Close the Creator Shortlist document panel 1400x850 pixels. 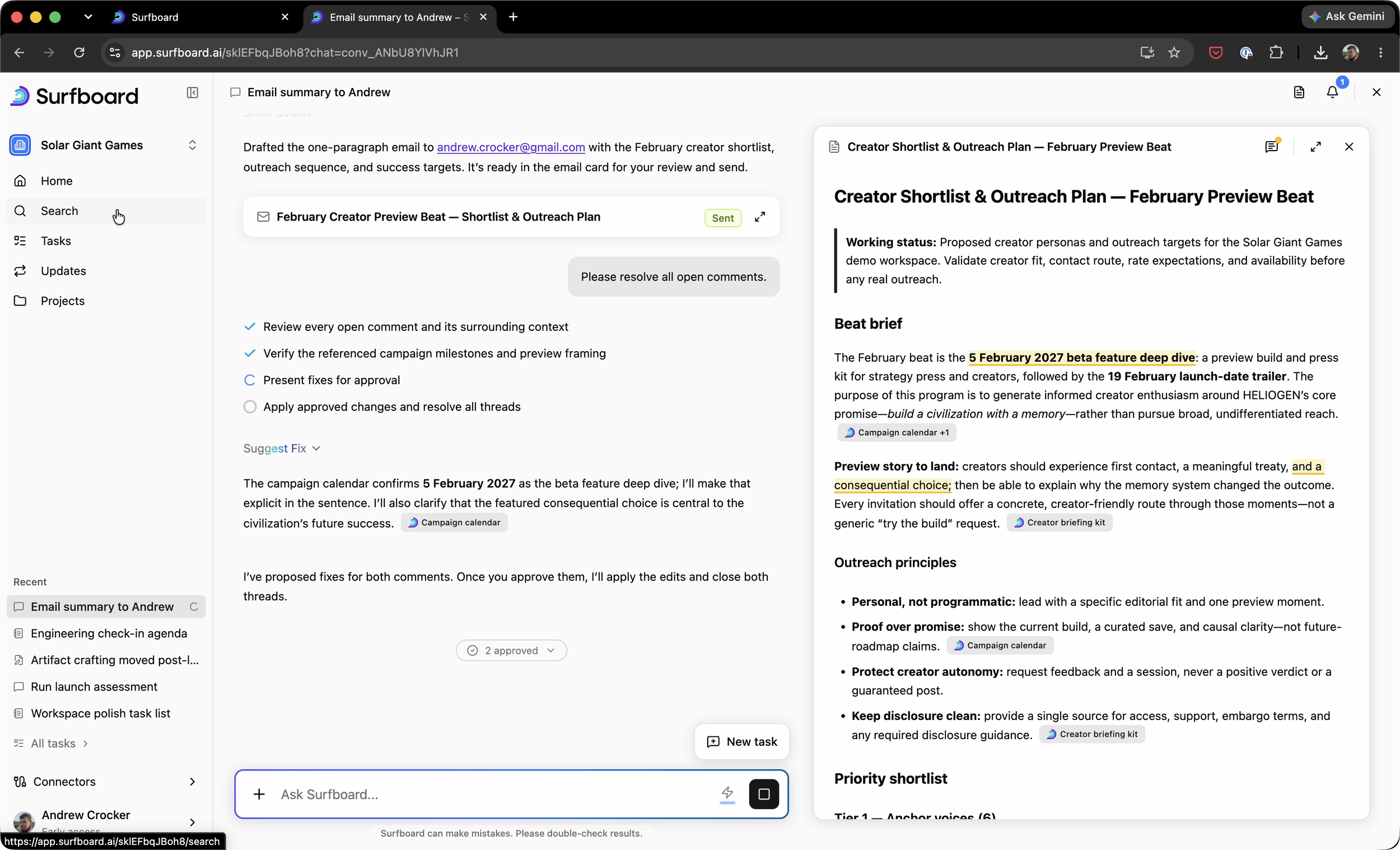1349,147
